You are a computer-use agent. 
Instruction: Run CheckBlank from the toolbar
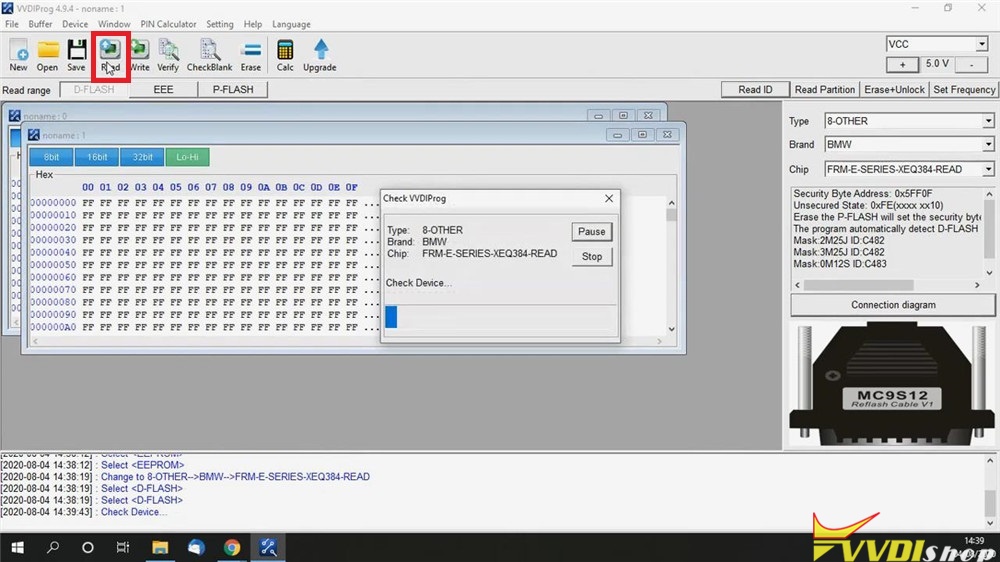[209, 55]
